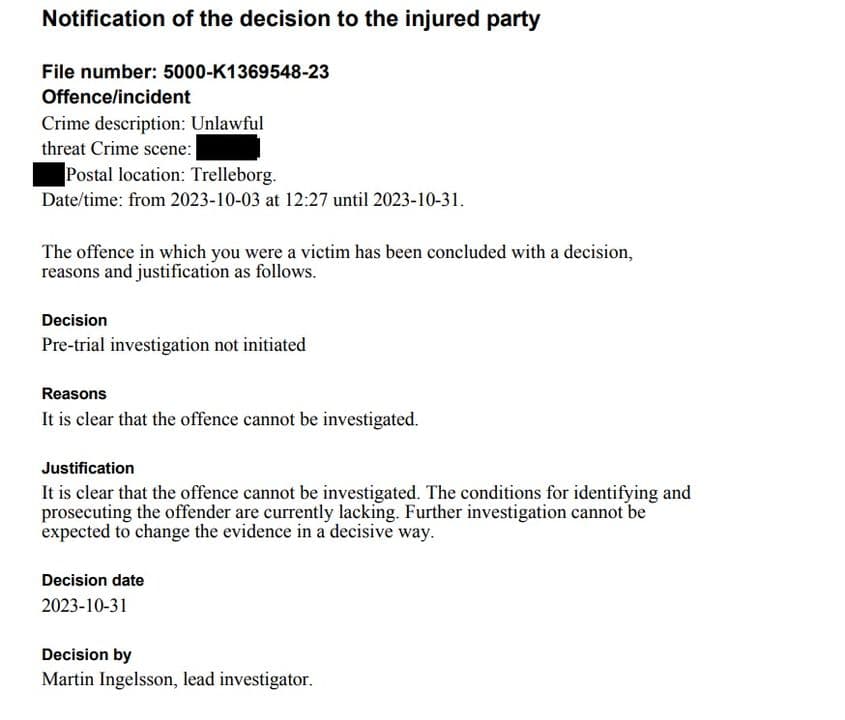Click the sentence starting 'The offence in which'
The width and height of the screenshot is (845, 720).
point(336,252)
